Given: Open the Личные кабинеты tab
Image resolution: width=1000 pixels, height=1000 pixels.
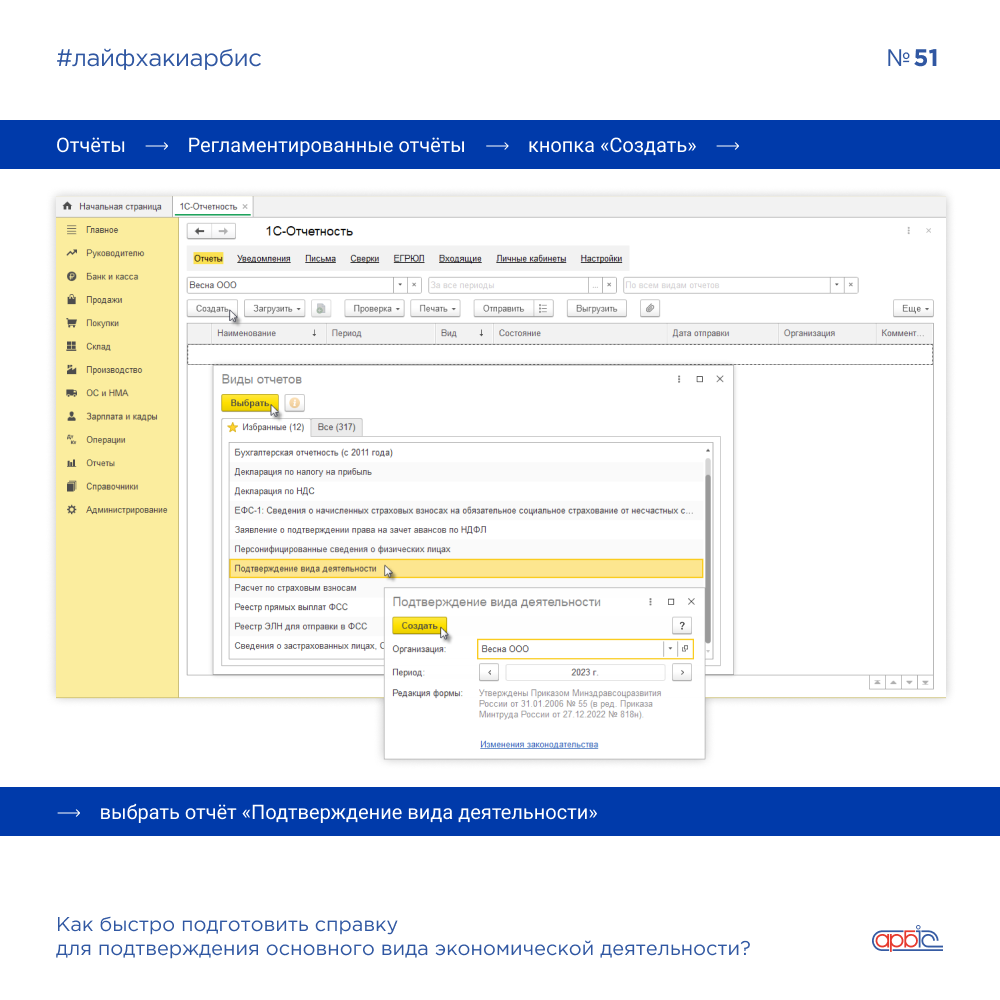Looking at the screenshot, I should tap(531, 258).
